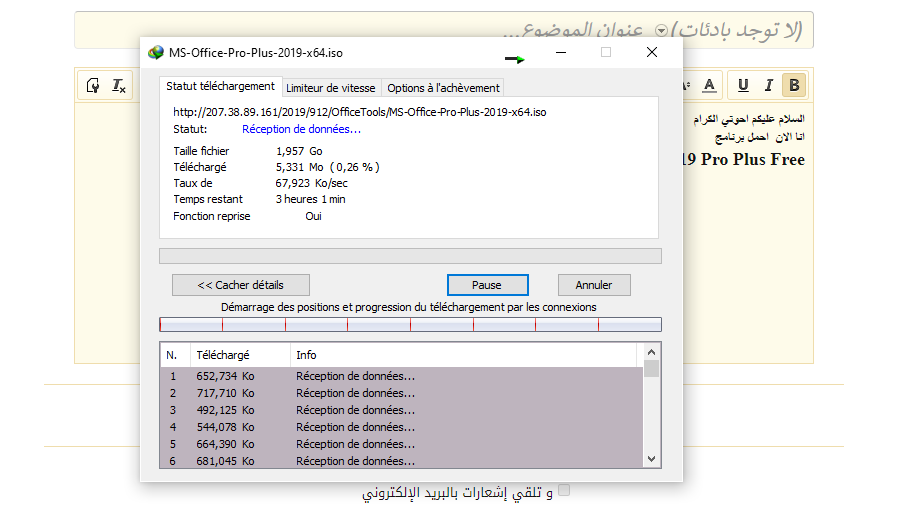
Task: Click the source toggle icon in editor toolbar
Action: (93, 85)
